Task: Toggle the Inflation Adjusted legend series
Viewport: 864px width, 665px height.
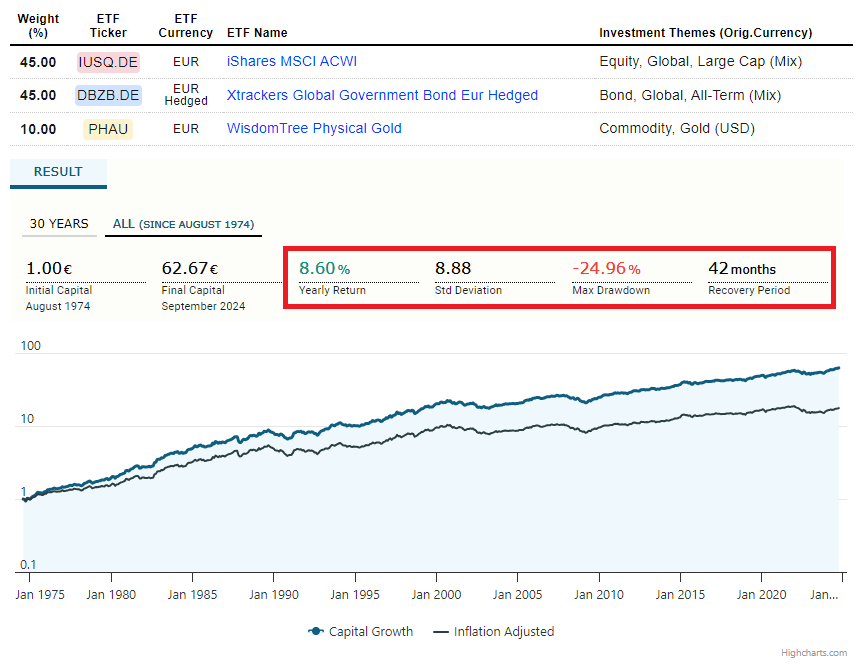Action: click(494, 631)
